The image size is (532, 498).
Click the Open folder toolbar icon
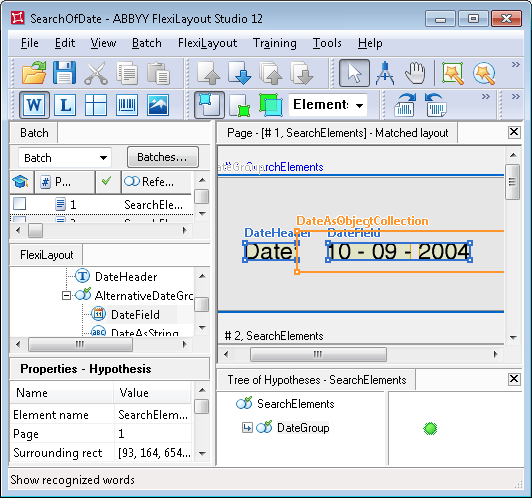(34, 73)
